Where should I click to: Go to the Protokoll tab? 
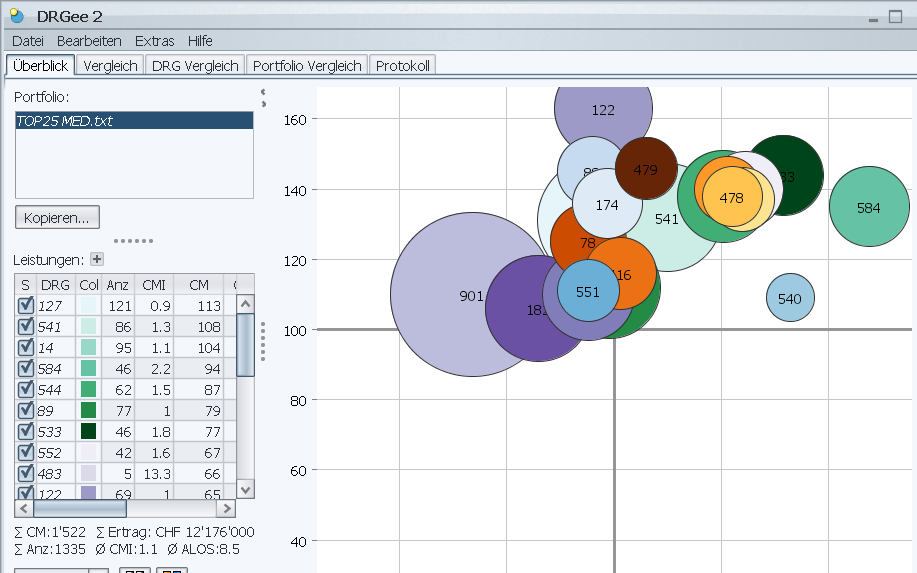[401, 65]
